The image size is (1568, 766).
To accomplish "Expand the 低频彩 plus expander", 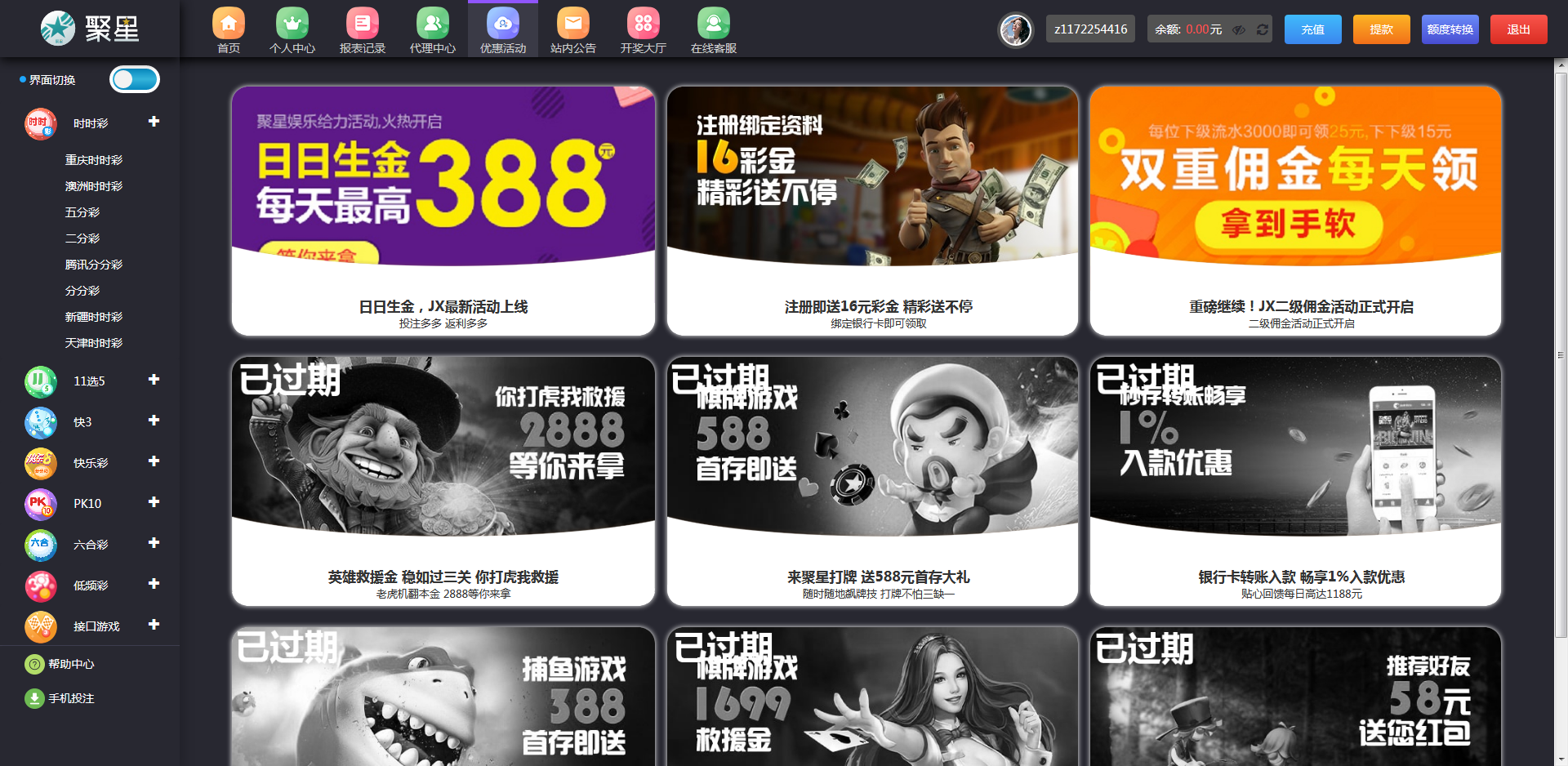I will point(154,584).
